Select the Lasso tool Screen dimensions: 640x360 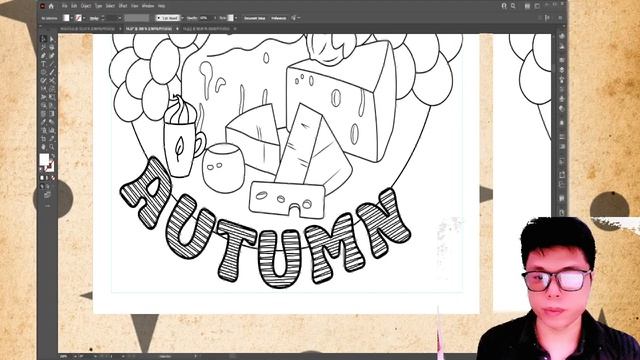(x=52, y=47)
